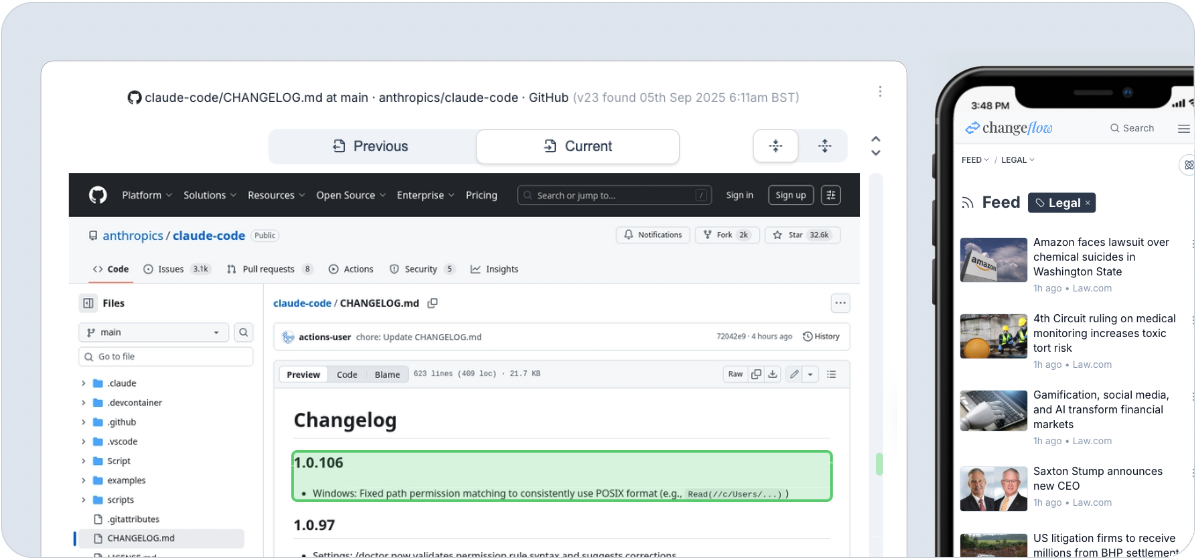The height and width of the screenshot is (559, 1195).
Task: Open the hamburger menu on phone
Action: pos(1184,128)
